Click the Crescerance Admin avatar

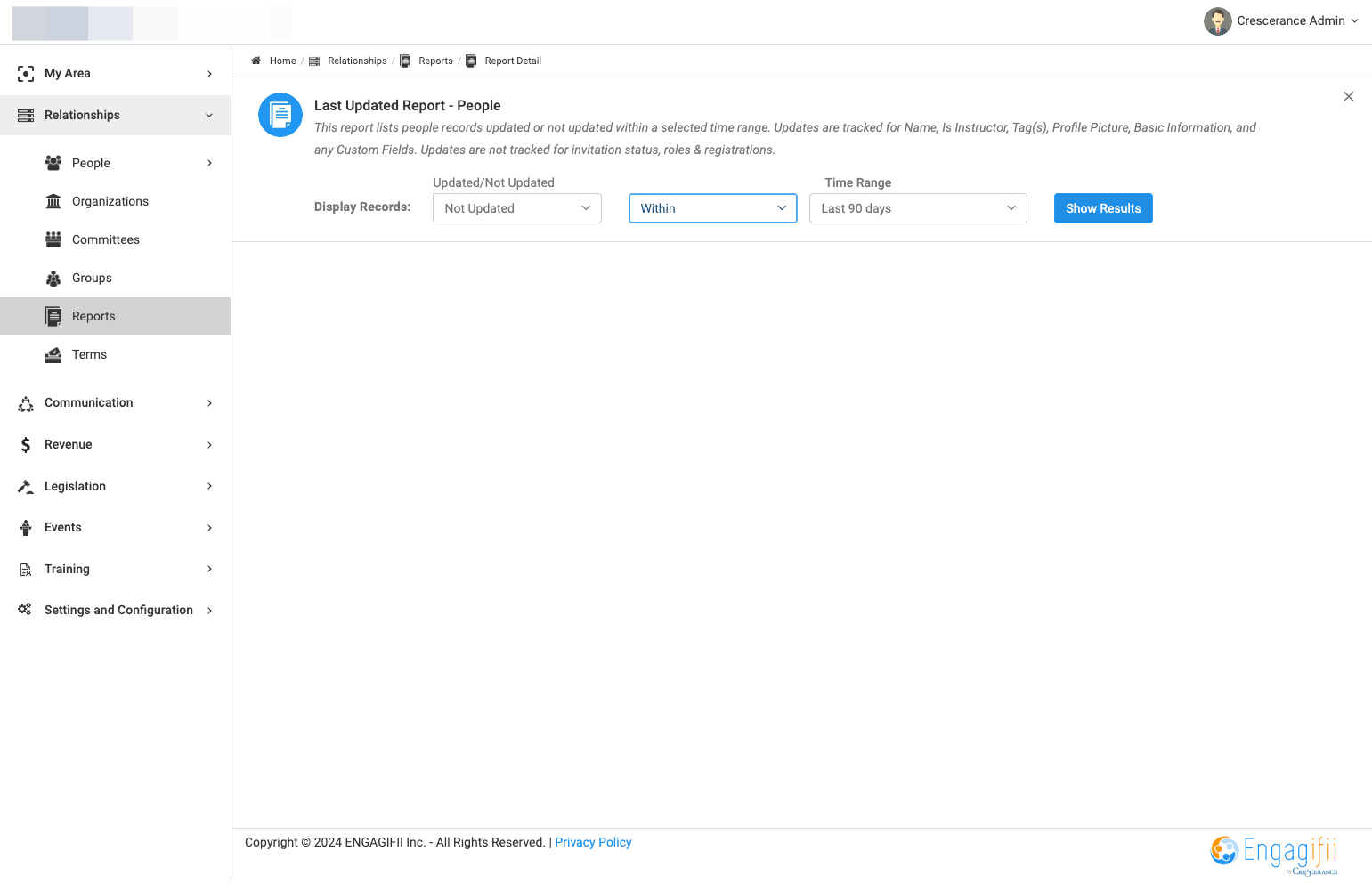tap(1217, 21)
